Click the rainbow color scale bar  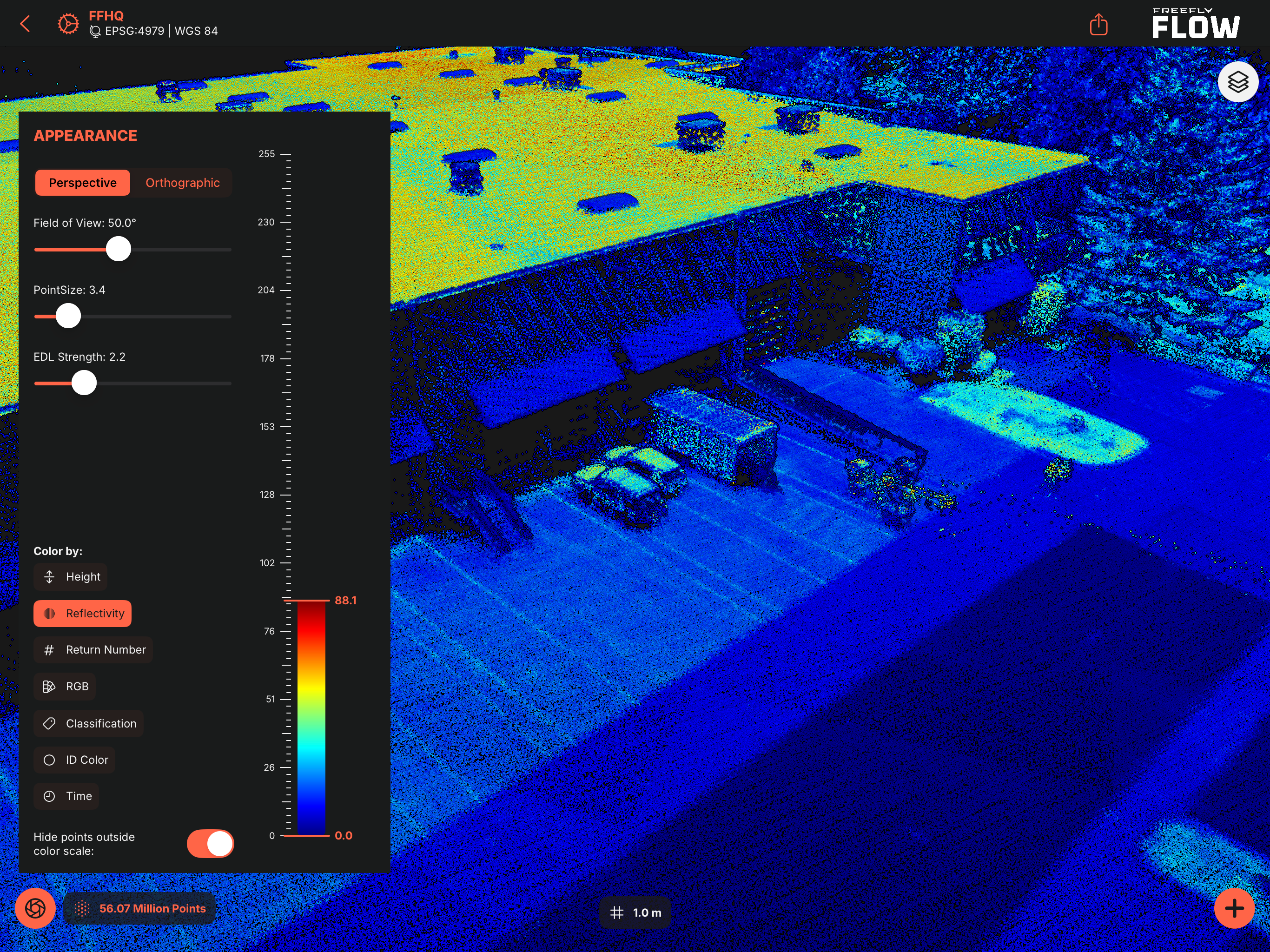[x=311, y=718]
